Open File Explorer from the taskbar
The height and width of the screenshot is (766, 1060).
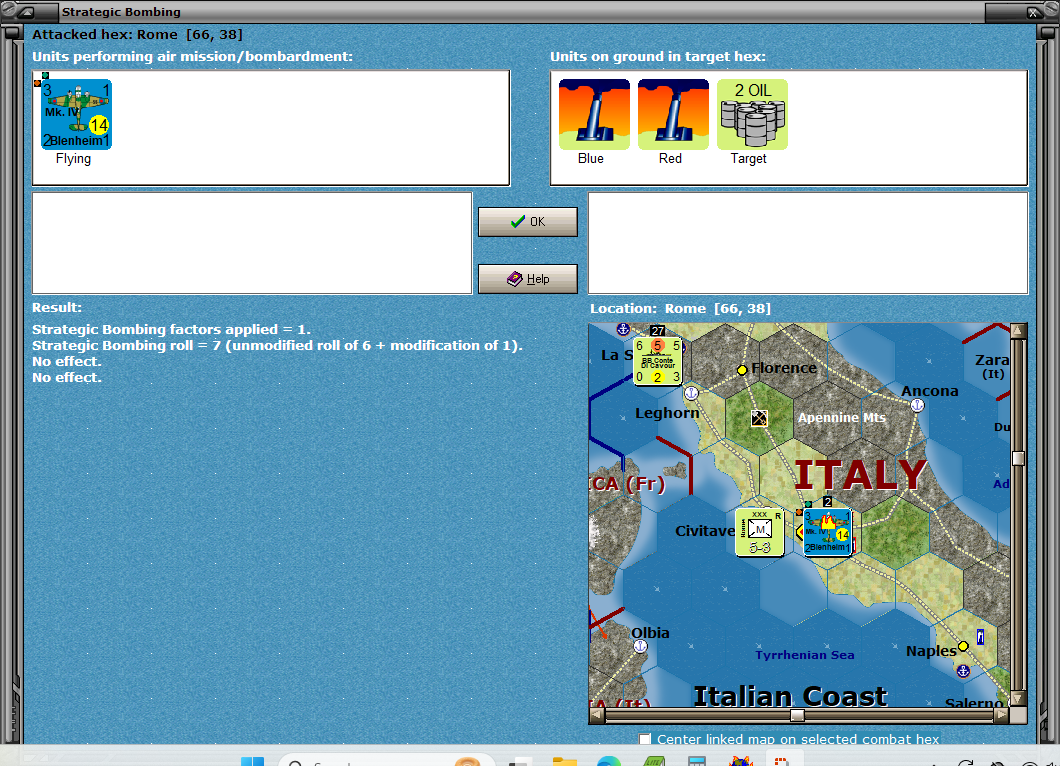[x=564, y=761]
